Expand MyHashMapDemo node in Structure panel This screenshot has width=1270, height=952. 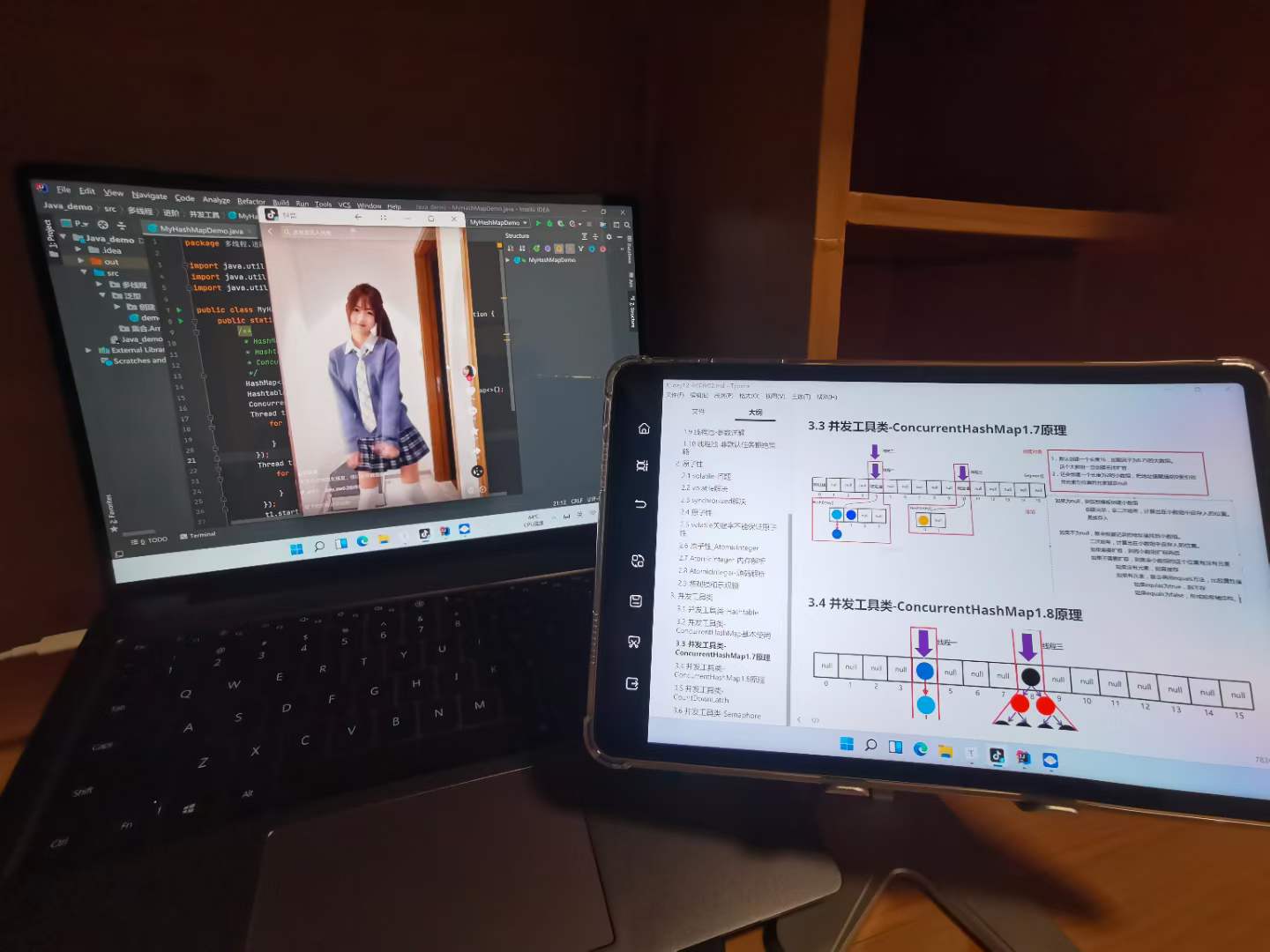click(507, 260)
